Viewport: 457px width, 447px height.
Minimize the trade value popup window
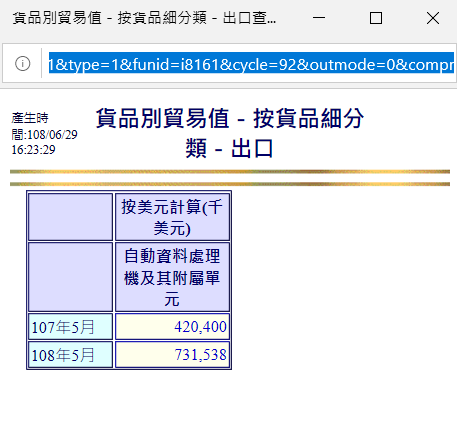point(319,18)
